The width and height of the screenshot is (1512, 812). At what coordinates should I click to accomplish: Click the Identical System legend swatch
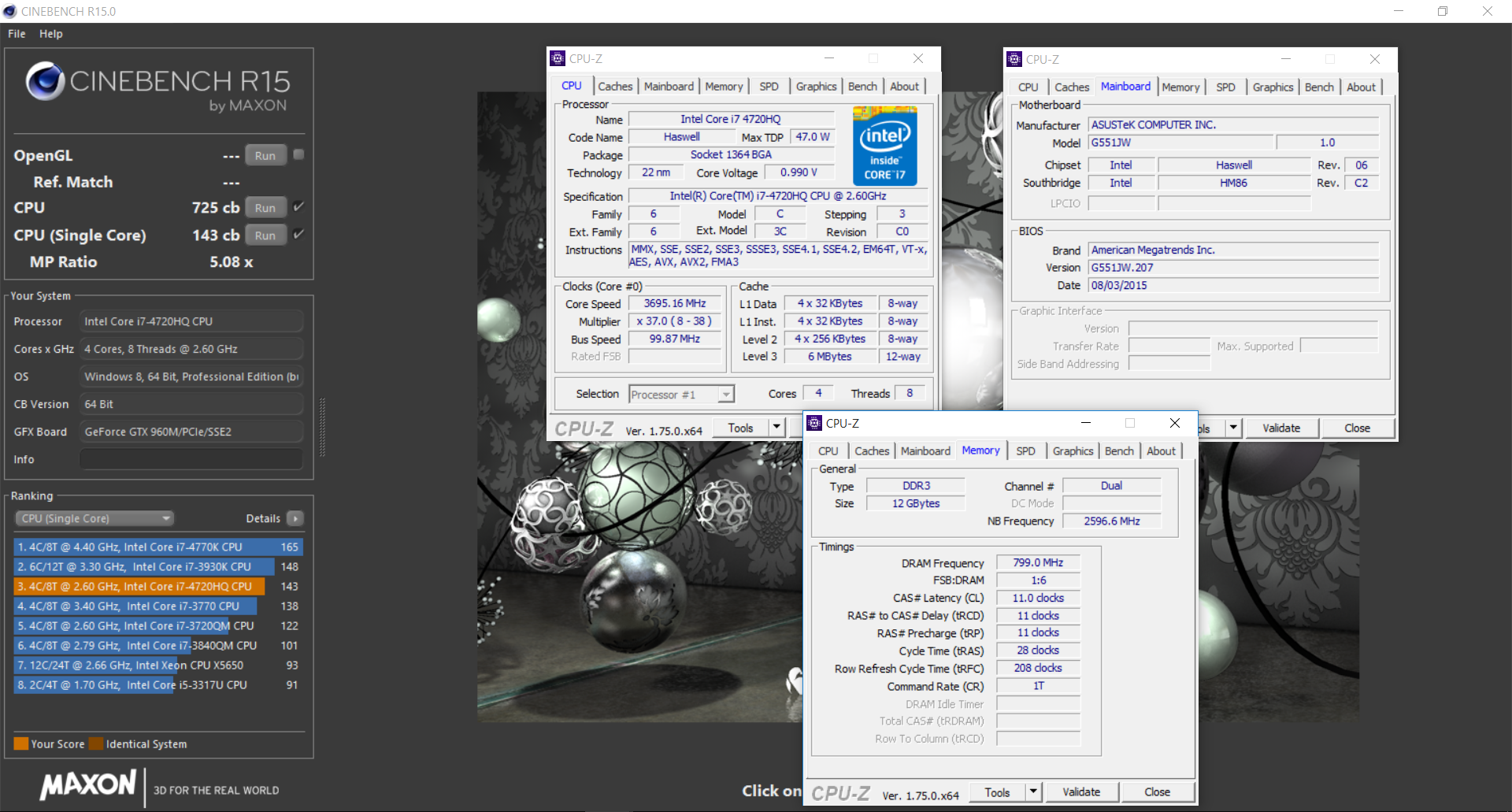96,743
